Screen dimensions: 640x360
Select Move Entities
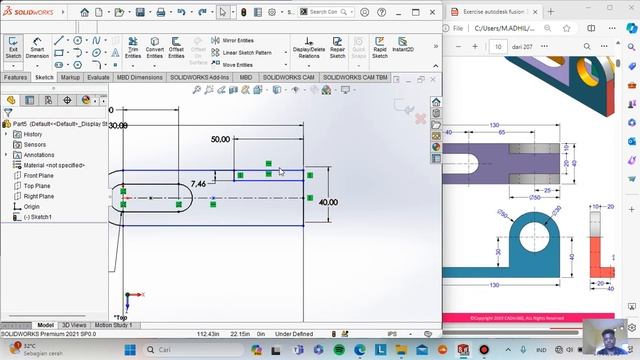[x=232, y=64]
